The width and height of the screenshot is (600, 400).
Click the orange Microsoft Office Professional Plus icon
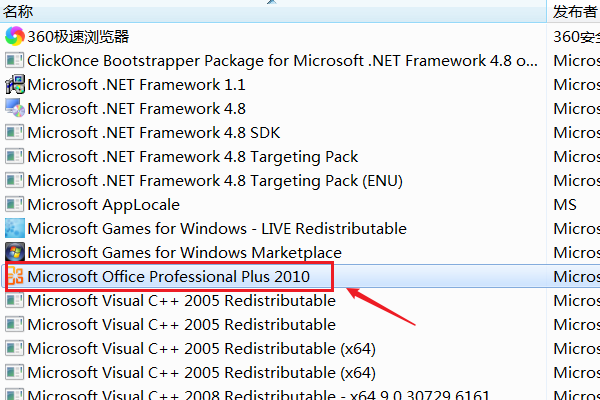click(x=16, y=276)
